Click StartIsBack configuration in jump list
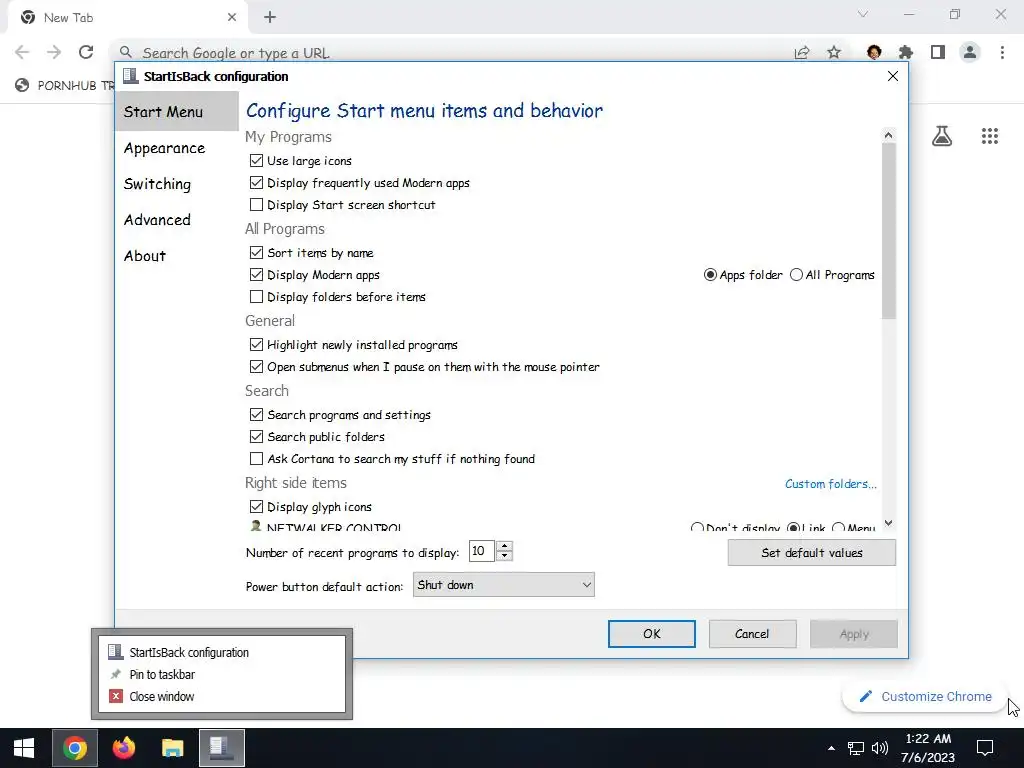 click(x=221, y=652)
